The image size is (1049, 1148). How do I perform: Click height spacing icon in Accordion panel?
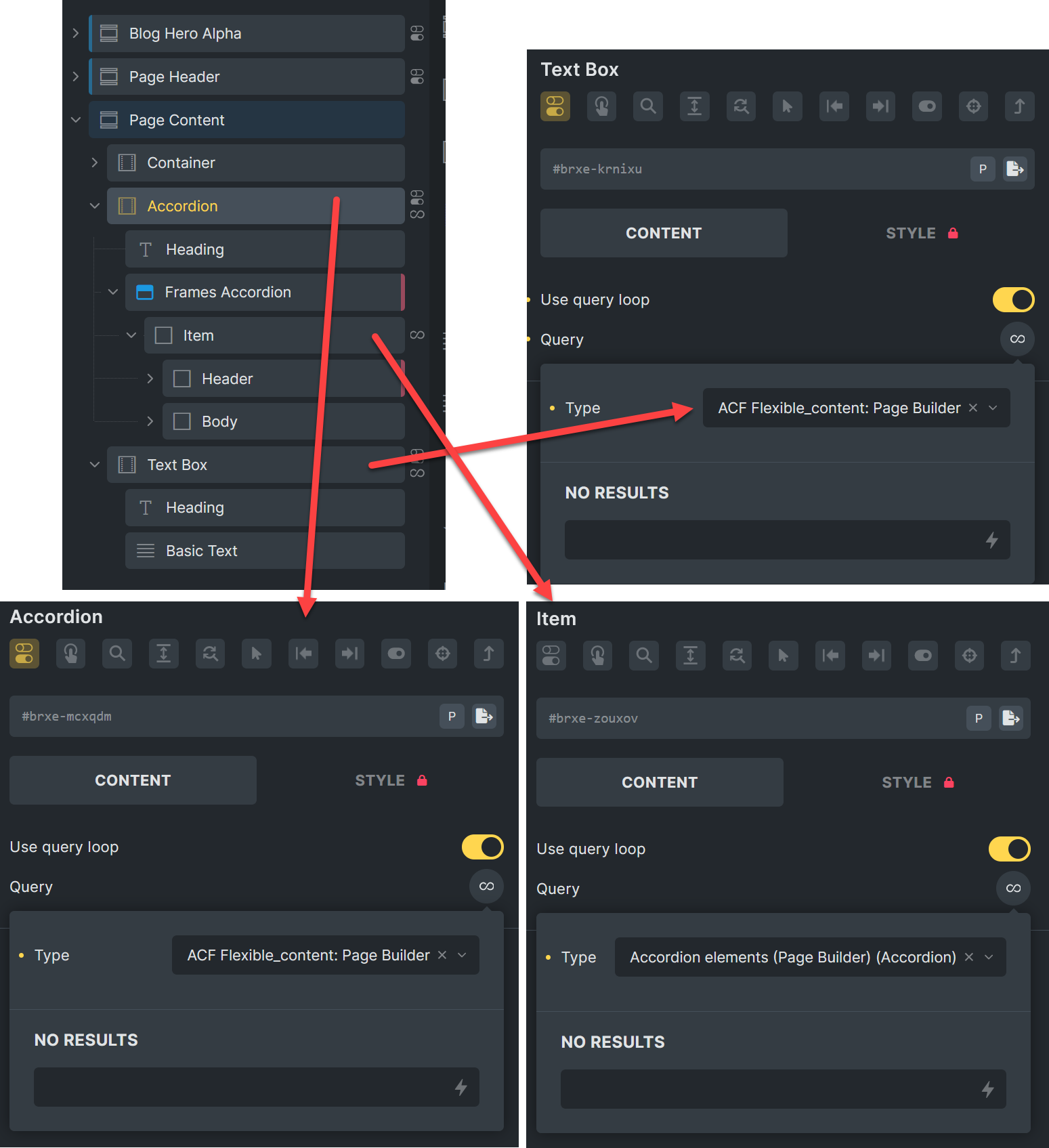(x=164, y=654)
